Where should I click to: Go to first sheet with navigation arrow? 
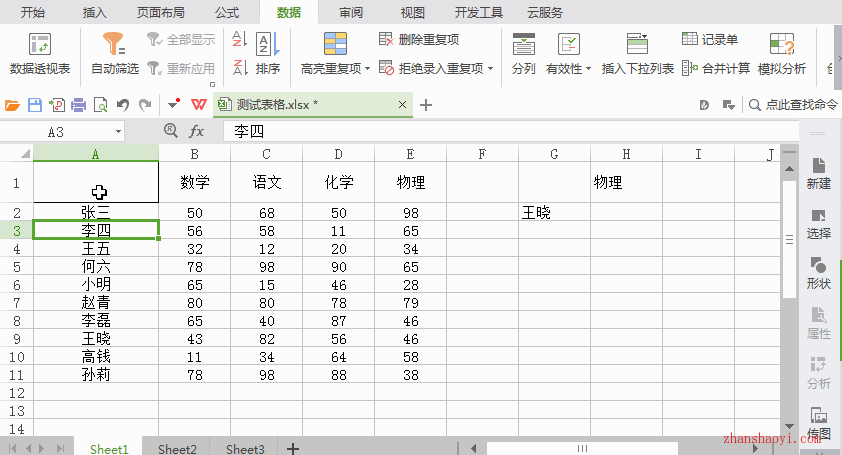(x=12, y=448)
